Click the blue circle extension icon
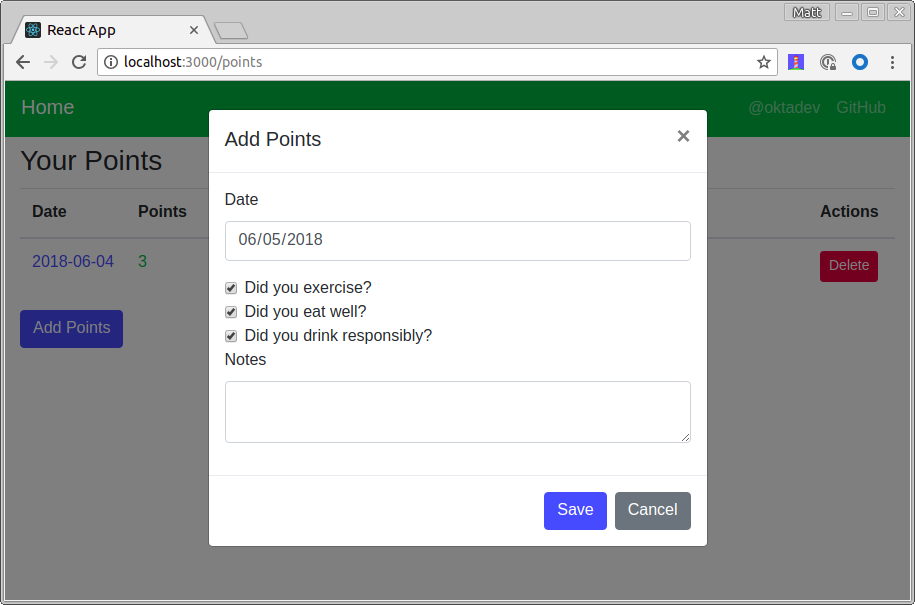The image size is (915, 605). 859,62
